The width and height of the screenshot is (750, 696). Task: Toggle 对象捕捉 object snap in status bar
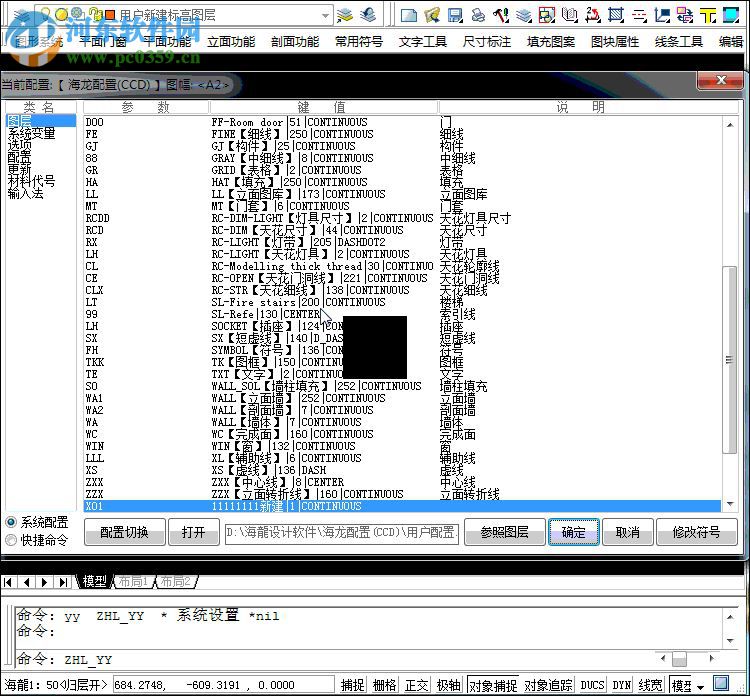tap(493, 685)
